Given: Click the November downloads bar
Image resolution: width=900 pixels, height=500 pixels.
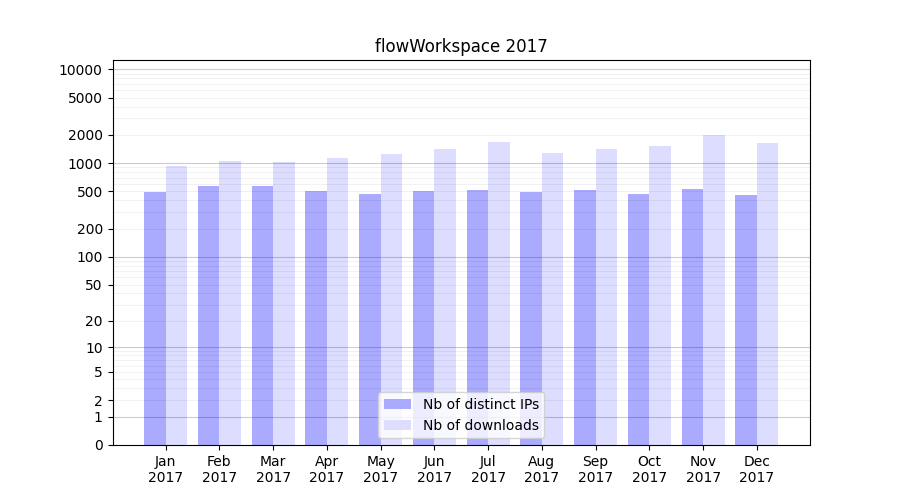Looking at the screenshot, I should 714,290.
